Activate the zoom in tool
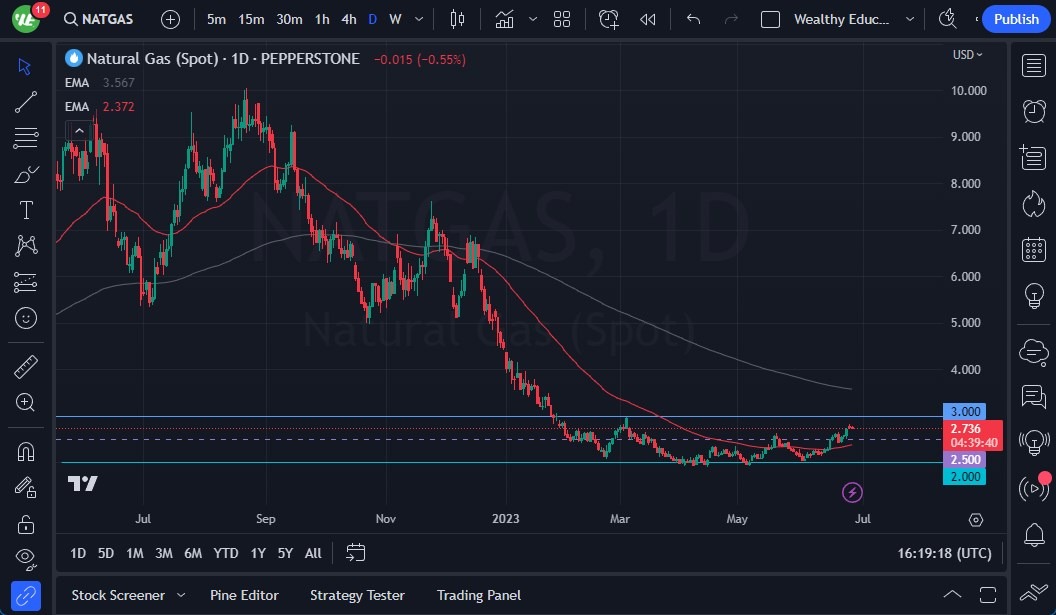 (26, 403)
